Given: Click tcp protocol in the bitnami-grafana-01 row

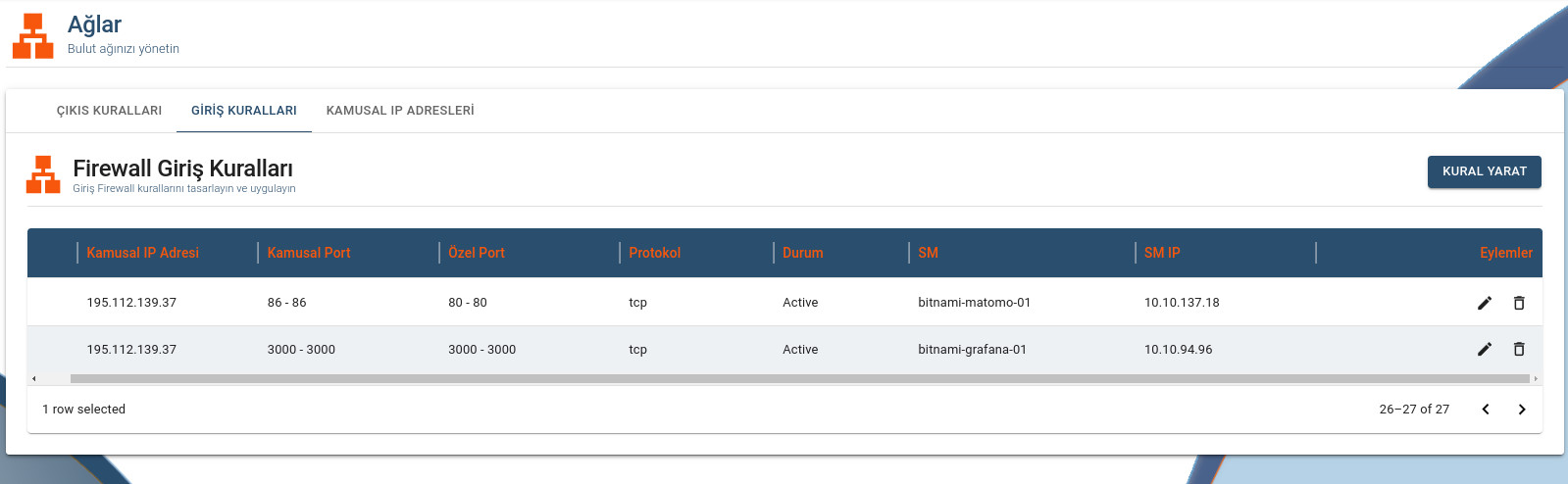Looking at the screenshot, I should pyautogui.click(x=638, y=350).
